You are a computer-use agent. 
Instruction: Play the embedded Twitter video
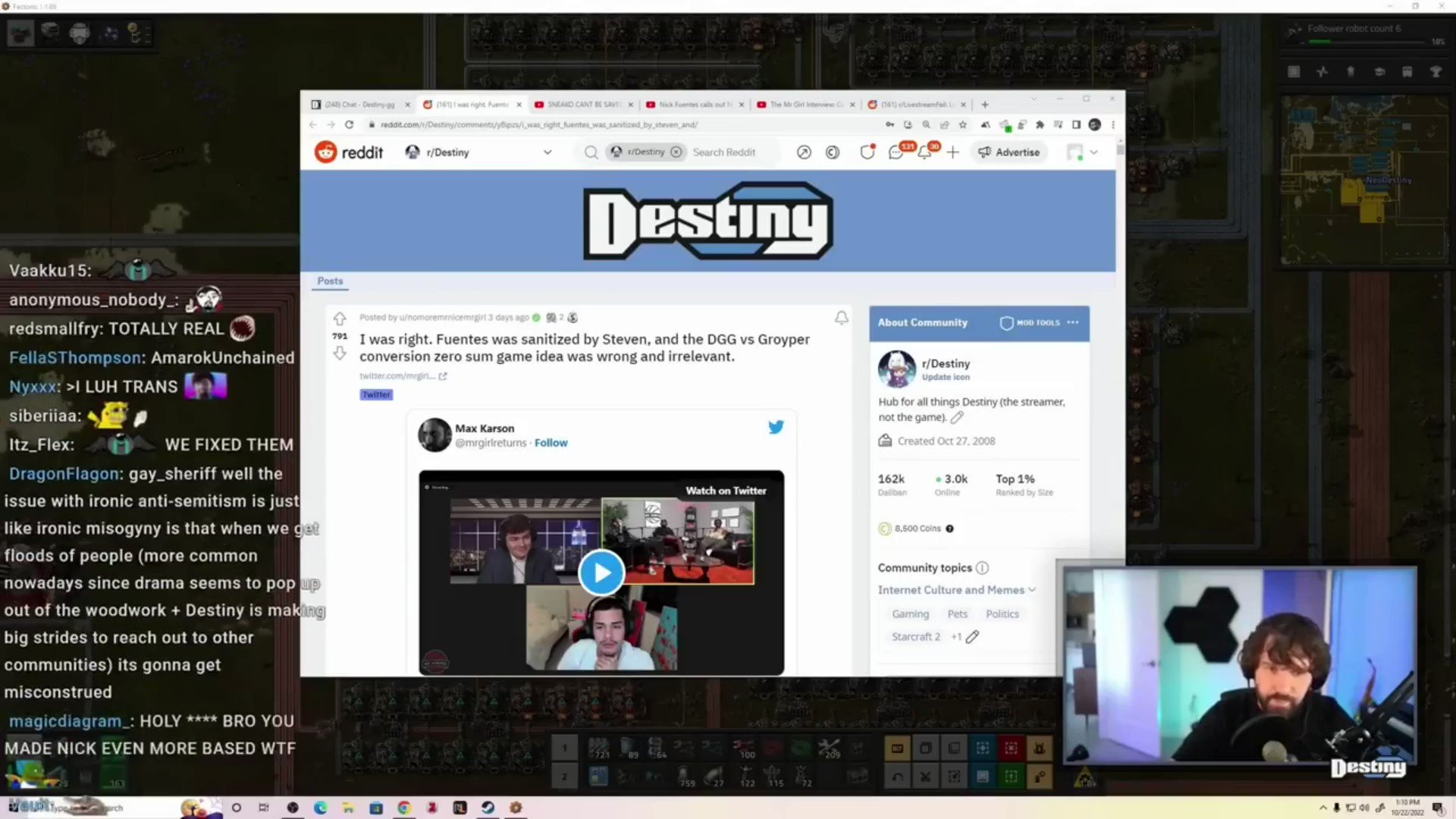(x=601, y=573)
